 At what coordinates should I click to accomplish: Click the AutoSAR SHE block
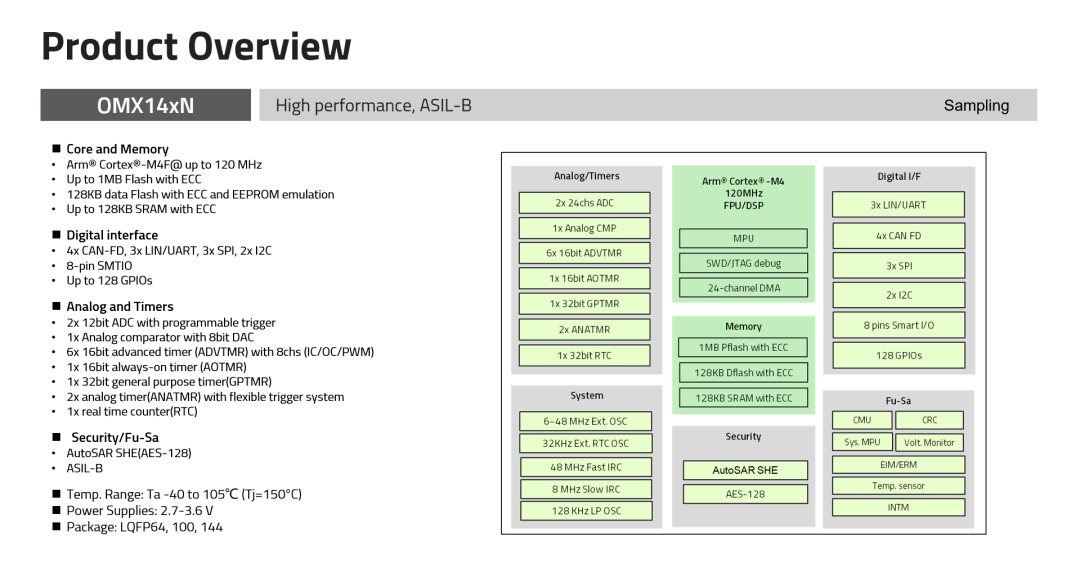point(745,470)
